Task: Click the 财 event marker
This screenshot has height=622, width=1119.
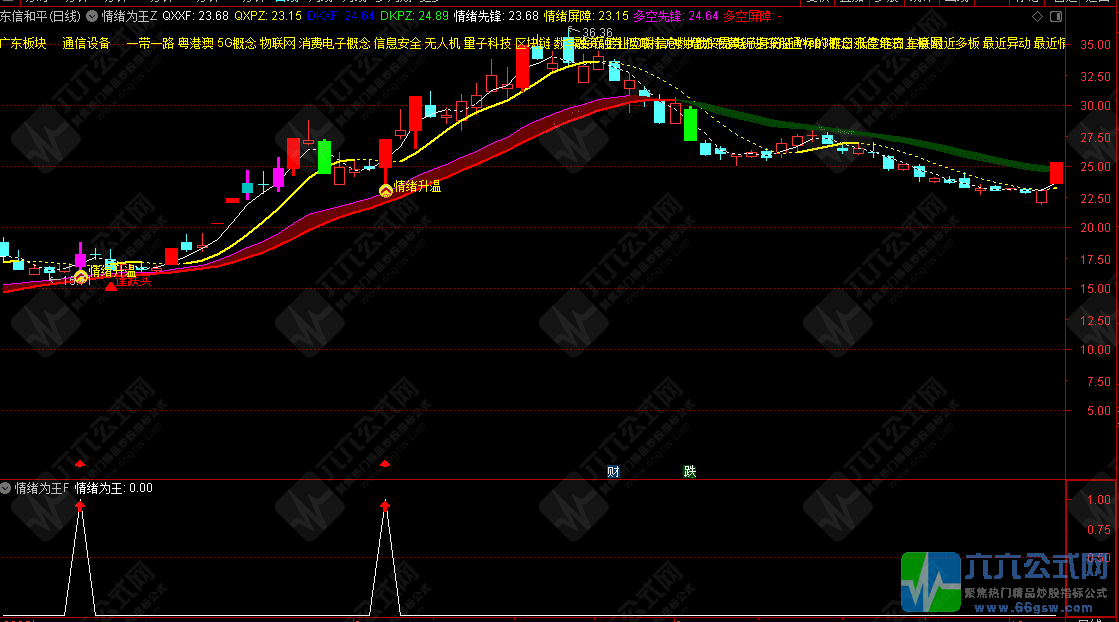Action: coord(613,471)
